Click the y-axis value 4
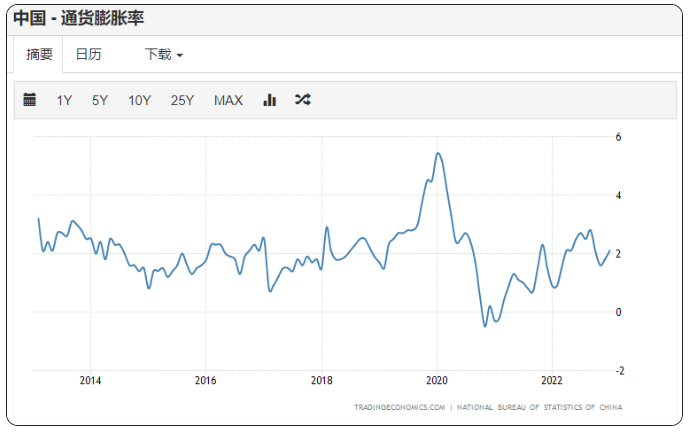 618,195
